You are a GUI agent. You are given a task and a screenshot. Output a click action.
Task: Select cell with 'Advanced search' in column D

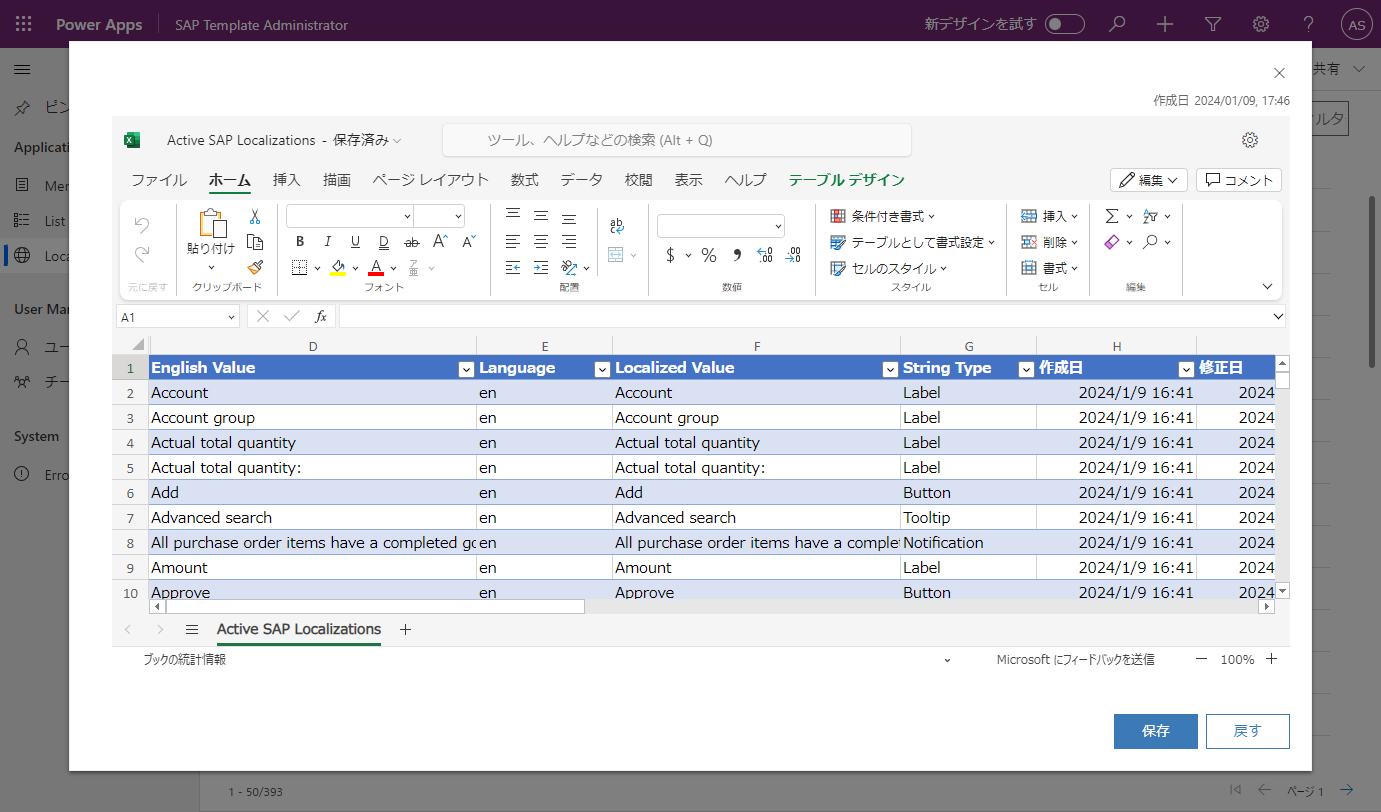[313, 517]
